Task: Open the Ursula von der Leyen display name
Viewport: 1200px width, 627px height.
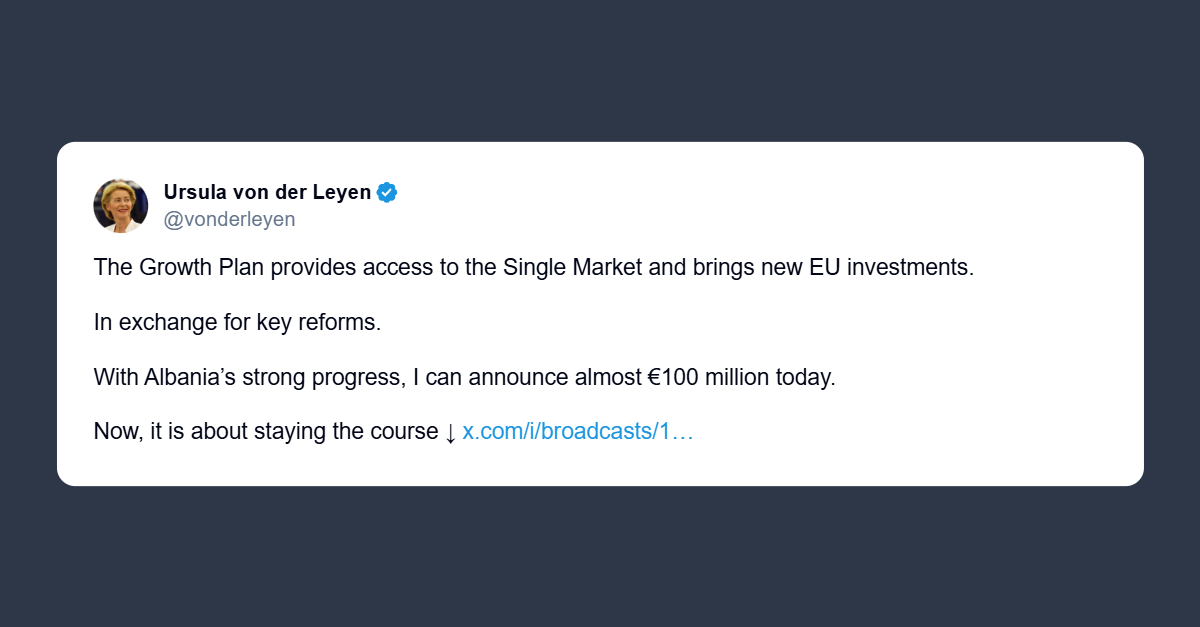Action: 267,193
